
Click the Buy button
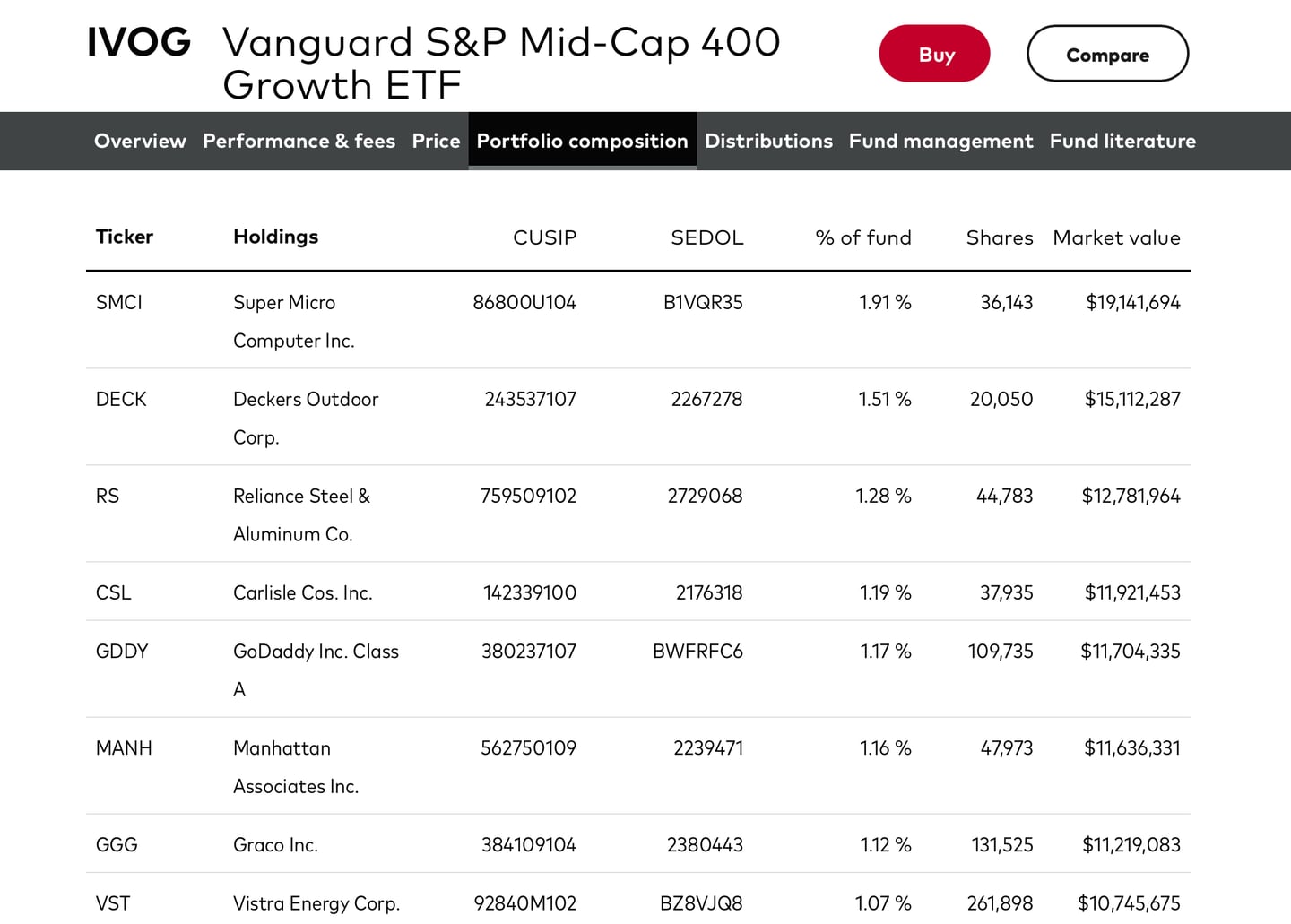(x=934, y=54)
